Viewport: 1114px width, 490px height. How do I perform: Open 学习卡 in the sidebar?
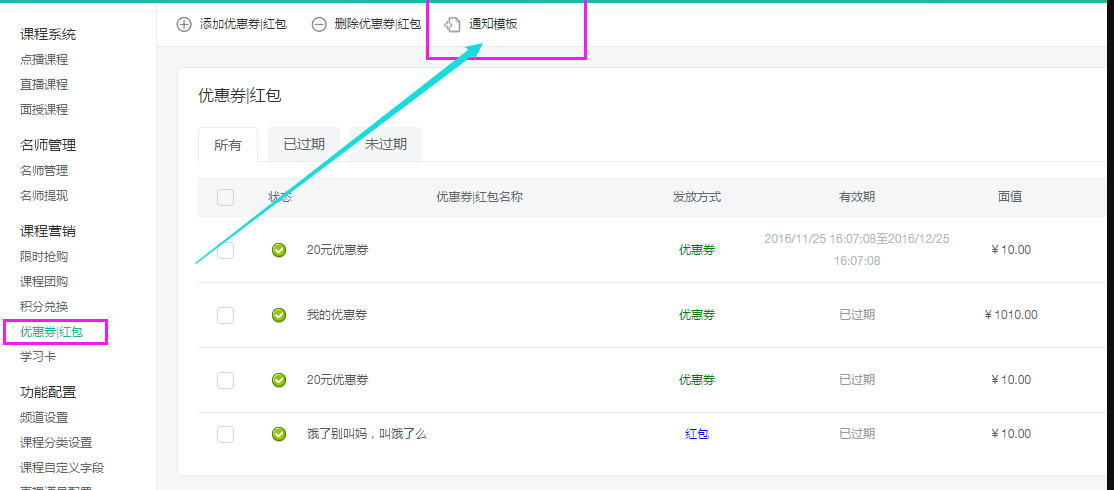click(x=38, y=356)
